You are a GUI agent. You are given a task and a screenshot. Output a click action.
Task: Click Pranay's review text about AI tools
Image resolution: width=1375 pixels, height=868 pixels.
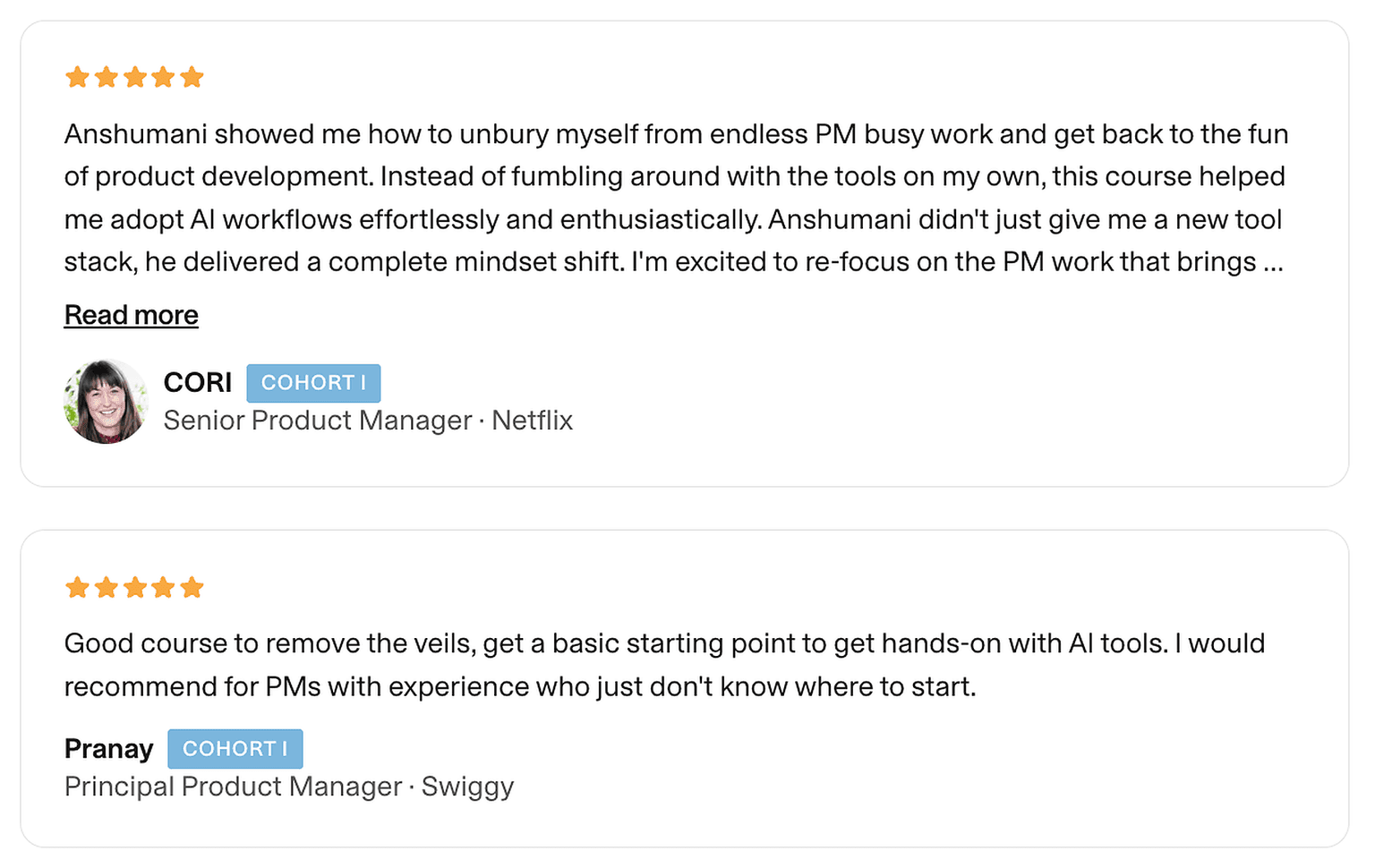[664, 665]
